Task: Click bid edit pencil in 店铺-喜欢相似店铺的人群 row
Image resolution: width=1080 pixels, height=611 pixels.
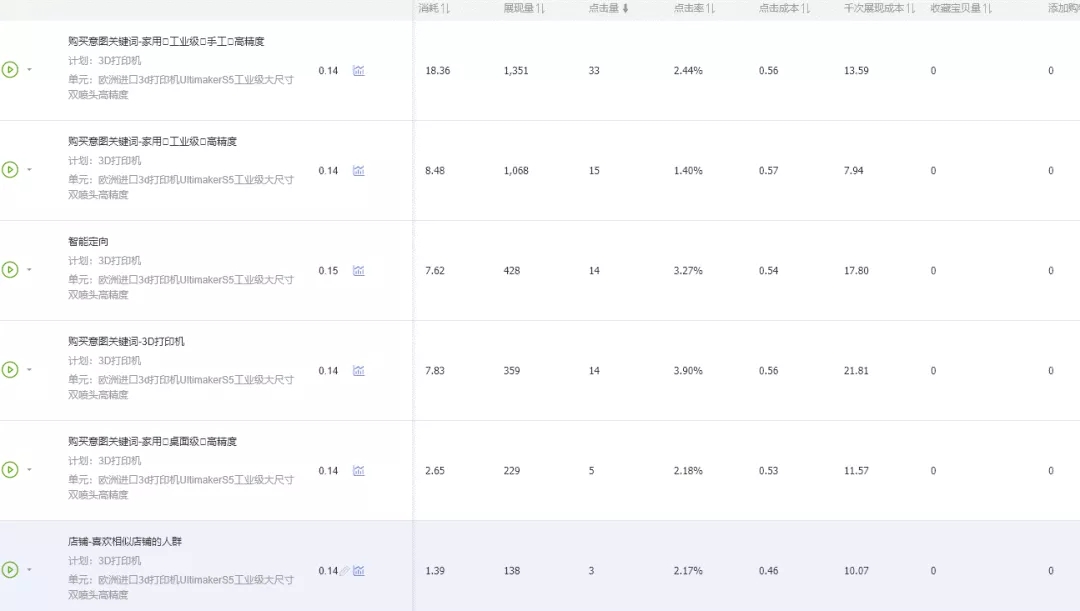Action: [344, 571]
